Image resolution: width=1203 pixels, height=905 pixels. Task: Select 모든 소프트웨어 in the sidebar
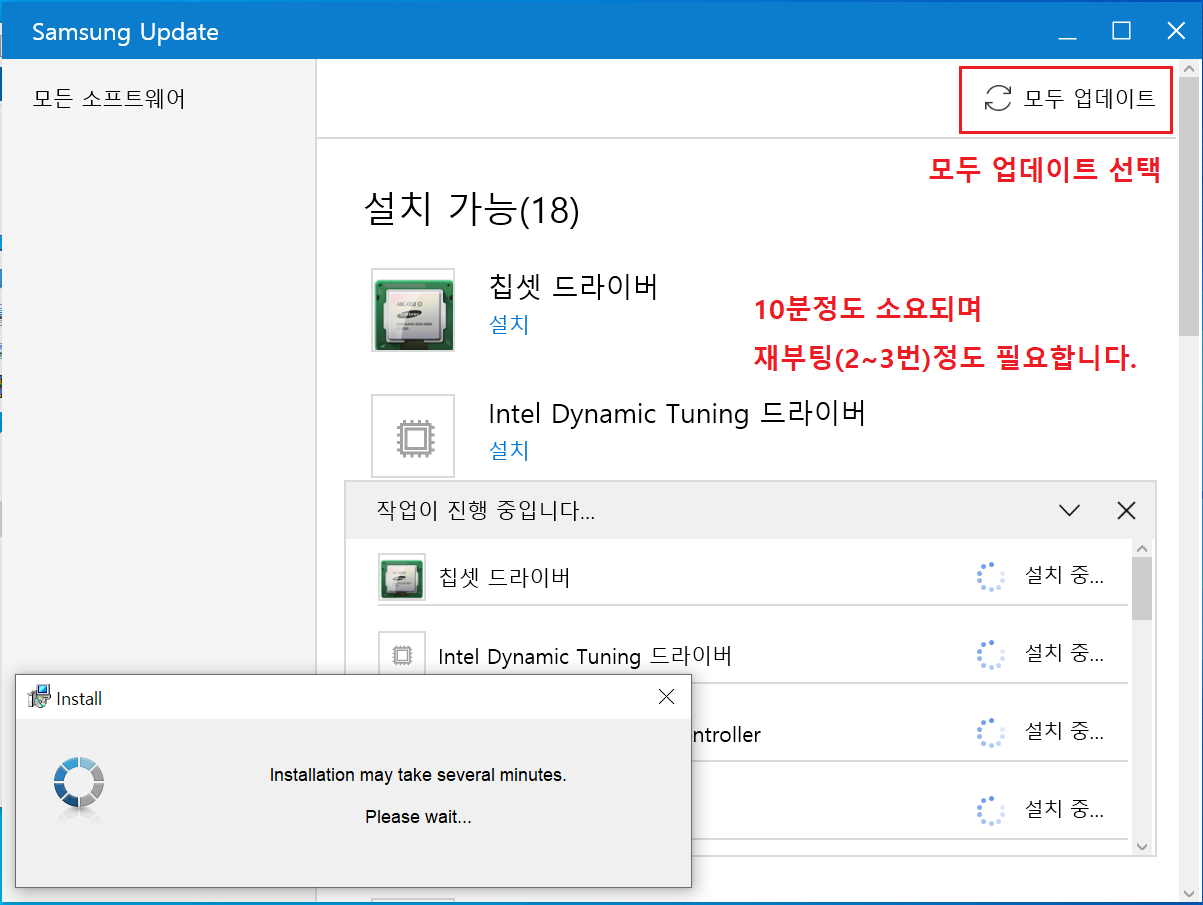click(x=109, y=98)
